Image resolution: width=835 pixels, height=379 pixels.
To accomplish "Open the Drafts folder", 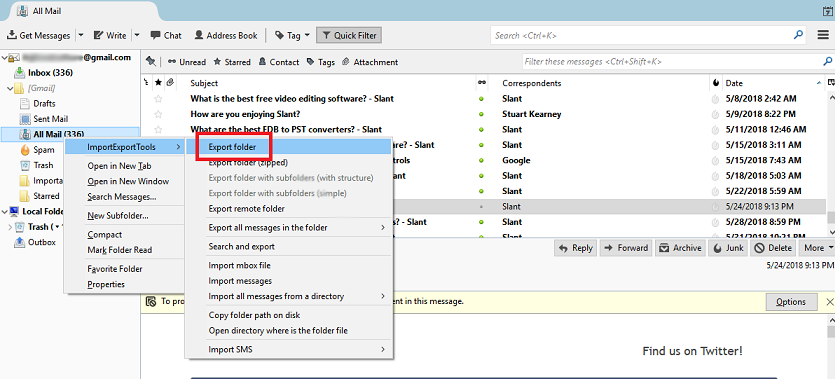I will (37, 104).
